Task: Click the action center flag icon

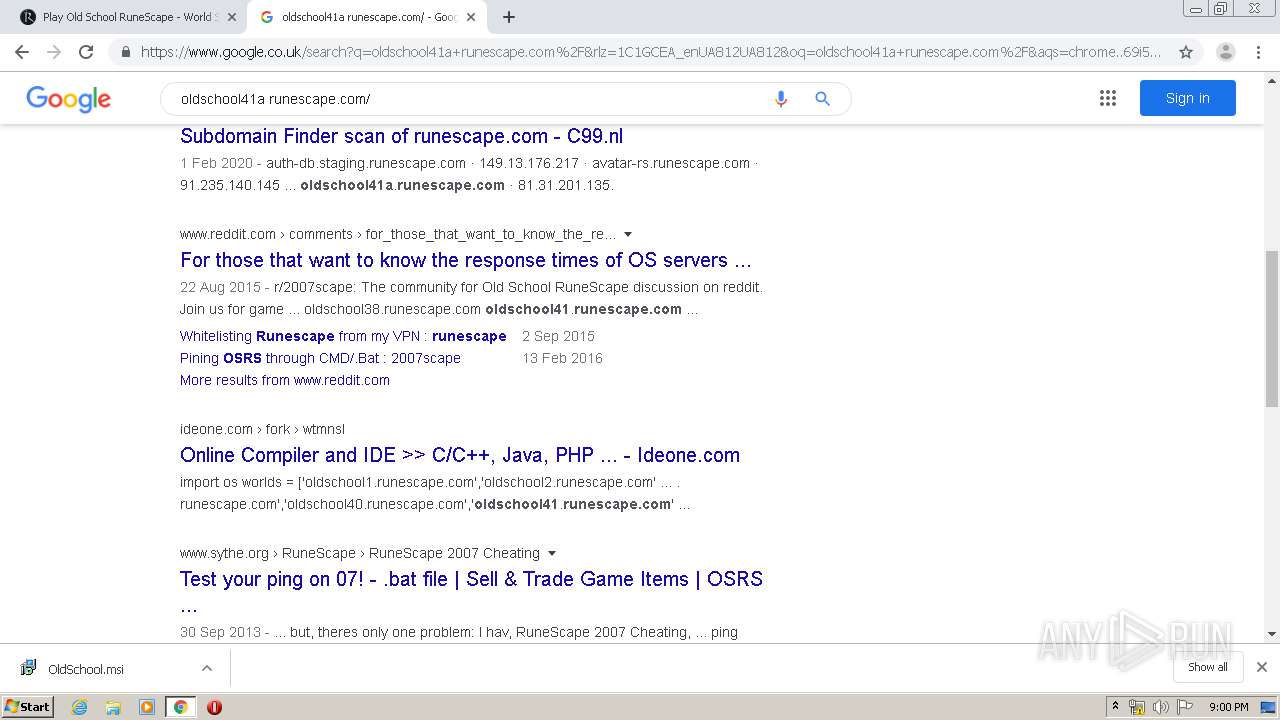Action: (1183, 707)
